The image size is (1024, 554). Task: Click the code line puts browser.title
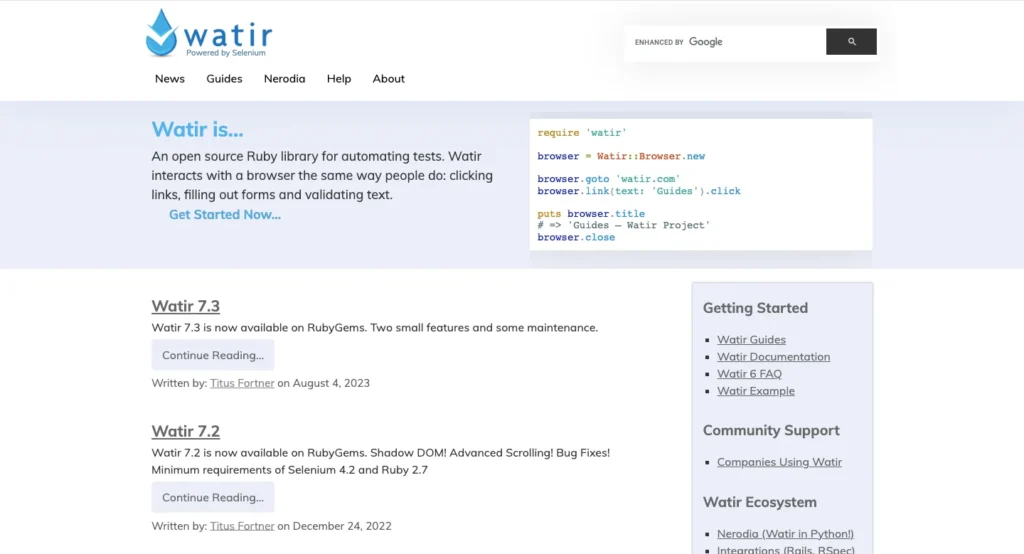[x=591, y=214]
